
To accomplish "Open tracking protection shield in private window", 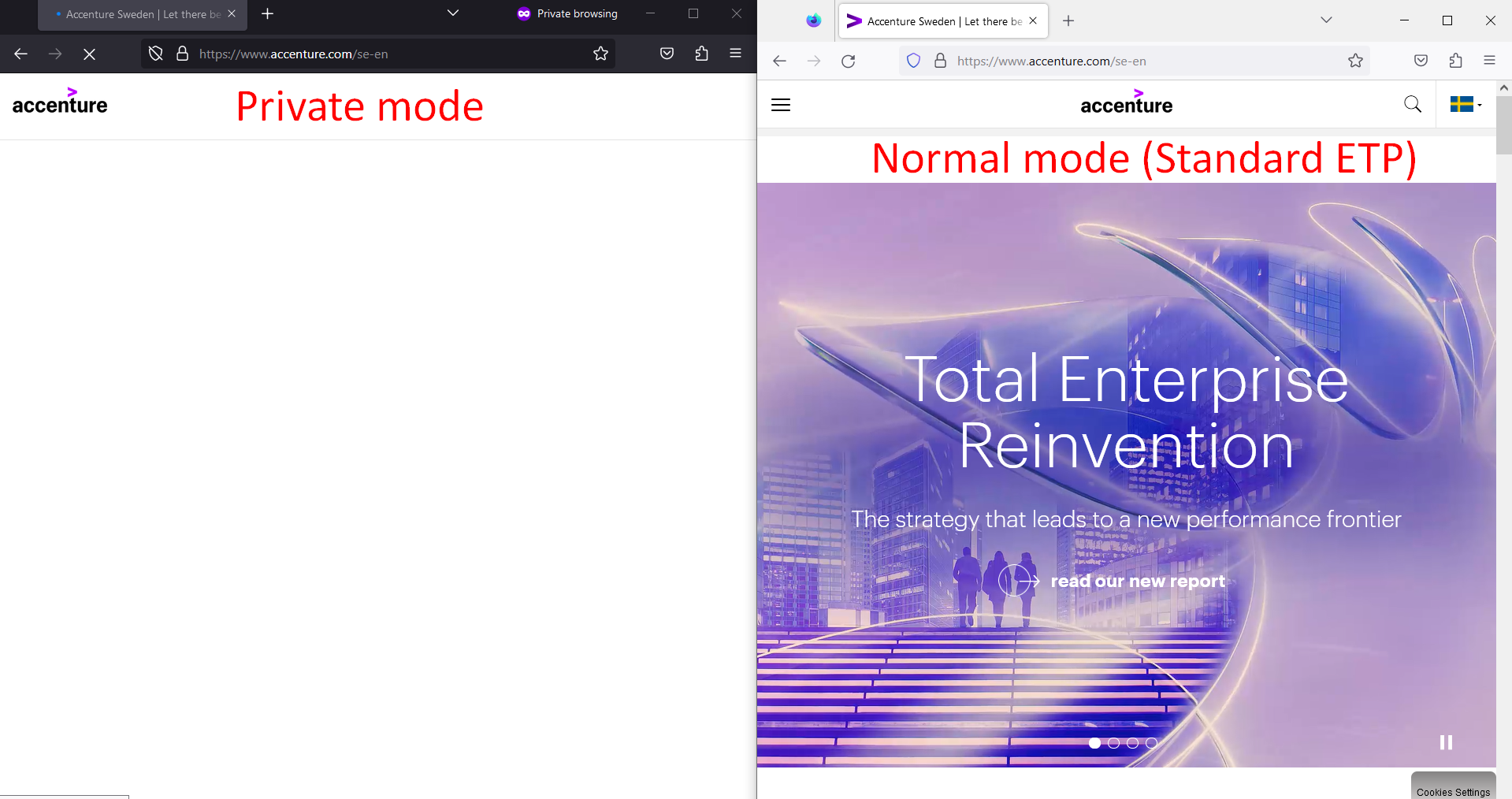I will (156, 54).
